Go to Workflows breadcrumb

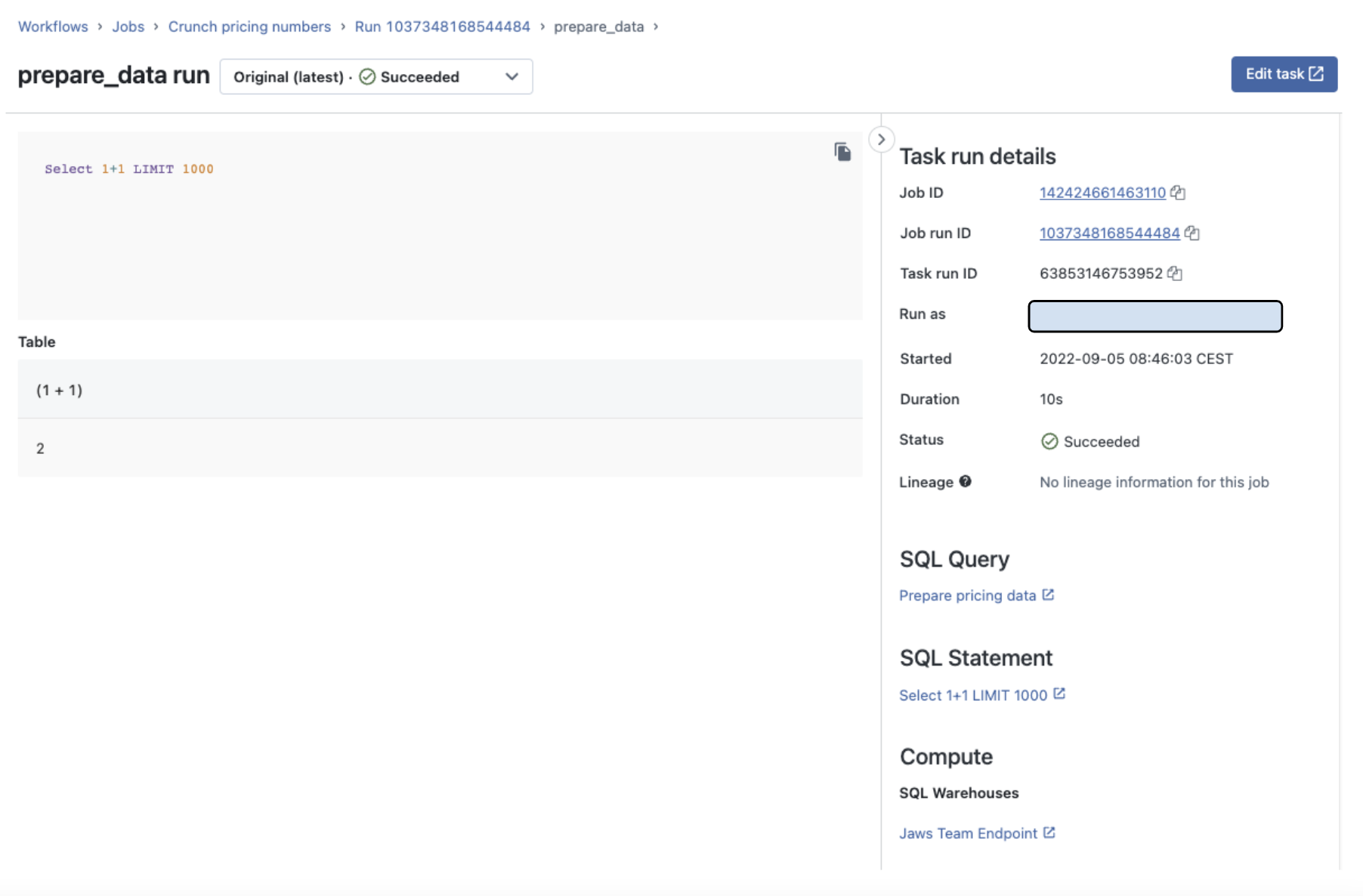point(53,26)
